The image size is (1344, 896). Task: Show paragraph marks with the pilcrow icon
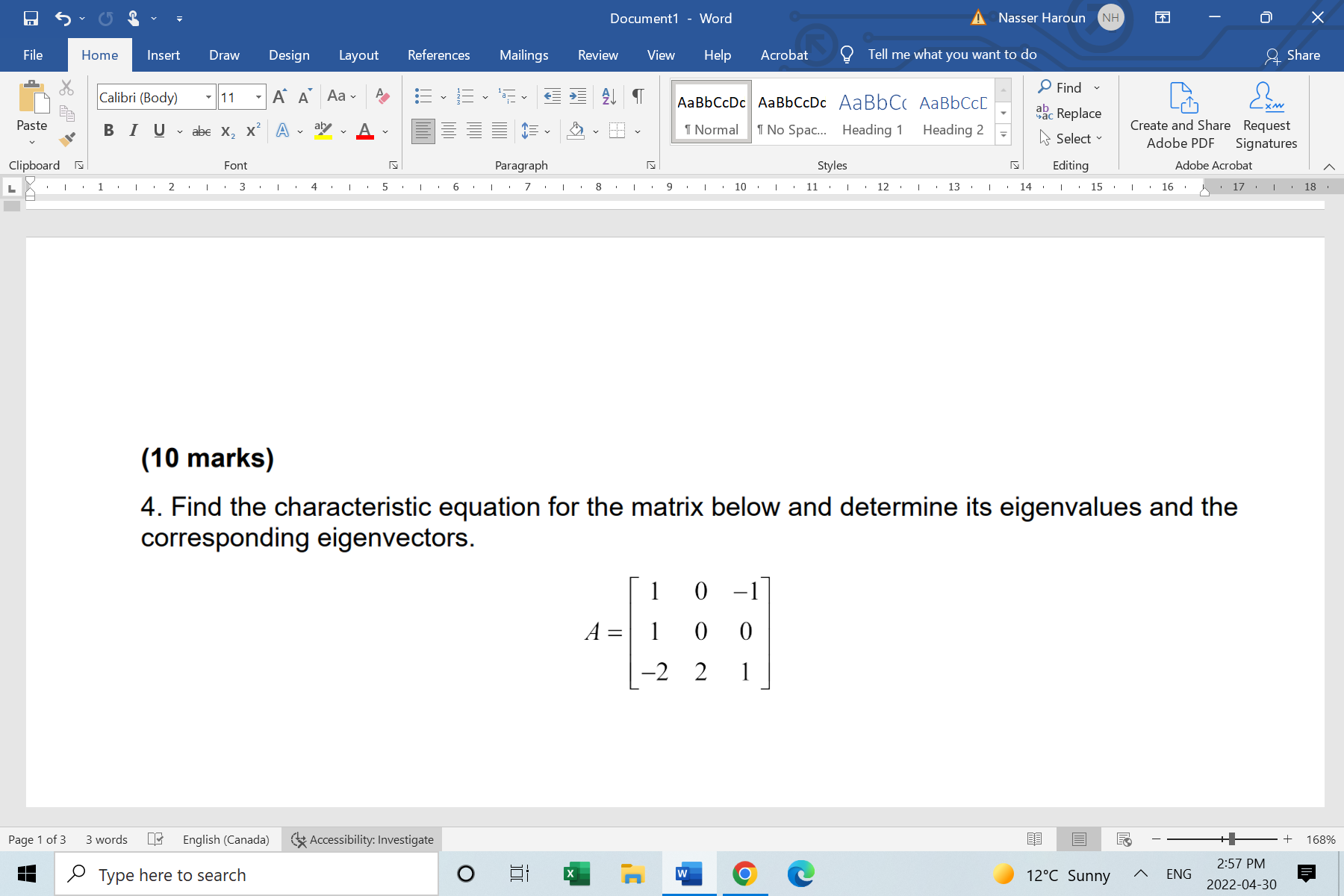(x=638, y=96)
